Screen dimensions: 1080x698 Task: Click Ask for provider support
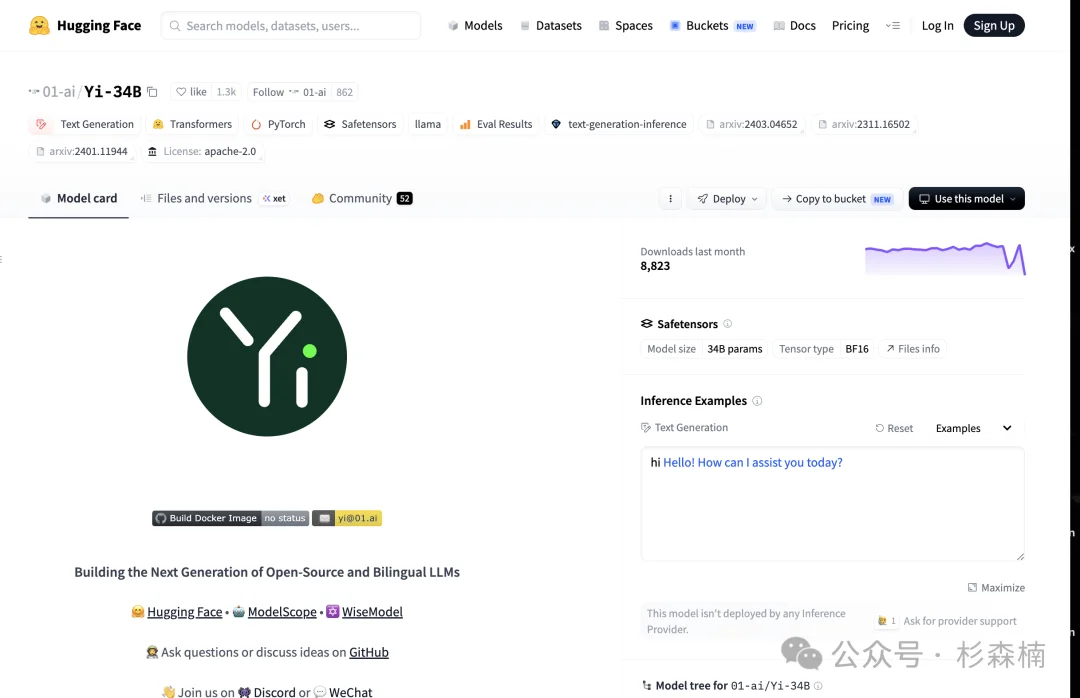coord(959,621)
